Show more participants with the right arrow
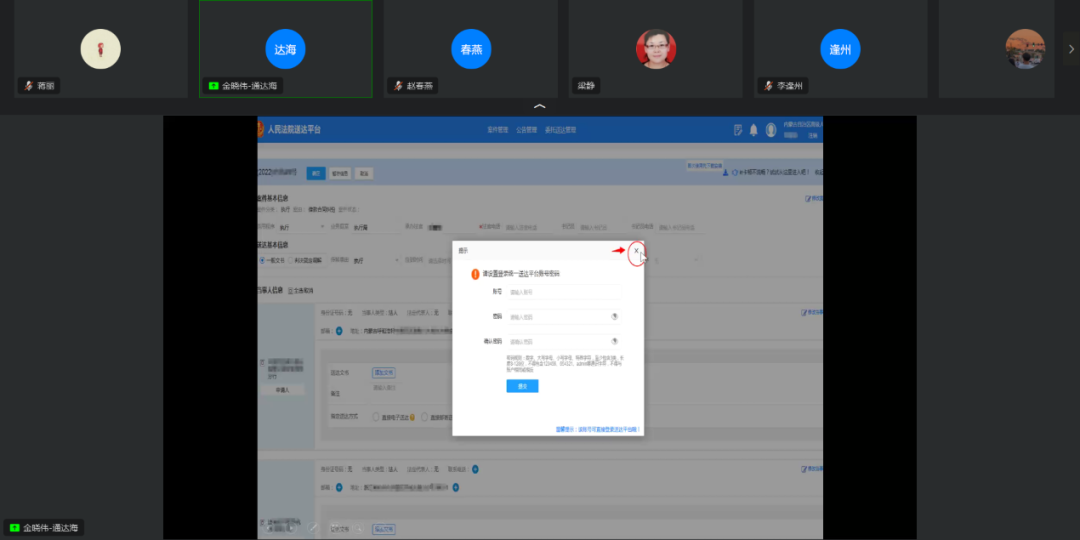The height and width of the screenshot is (540, 1080). pos(1071,49)
